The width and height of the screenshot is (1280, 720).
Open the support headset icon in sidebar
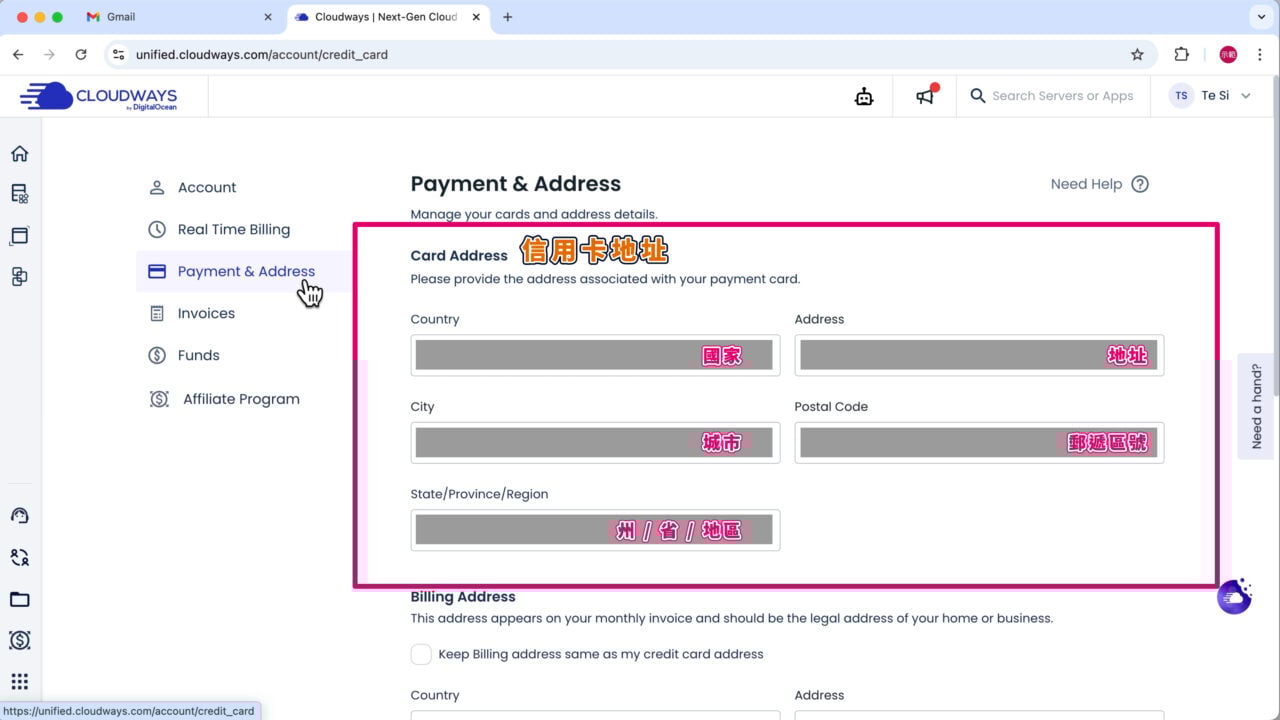(x=20, y=516)
